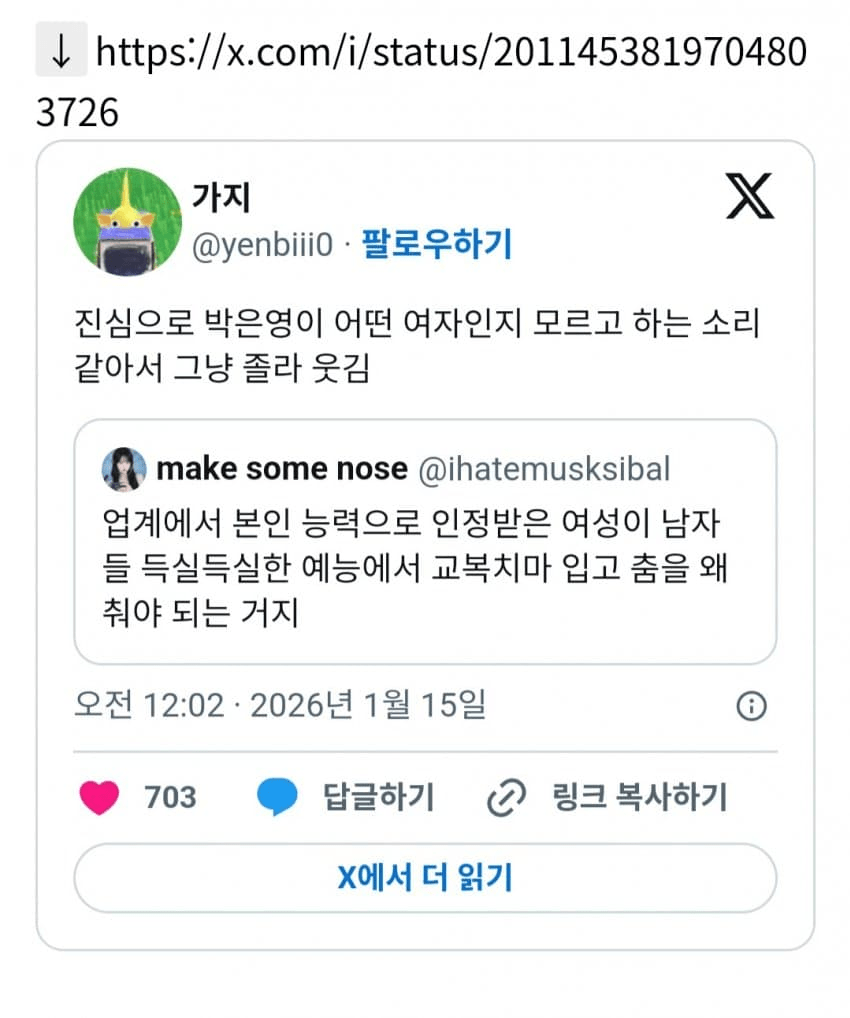The height and width of the screenshot is (1018, 850).
Task: Open the quoted tweet body text
Action: click(x=415, y=567)
